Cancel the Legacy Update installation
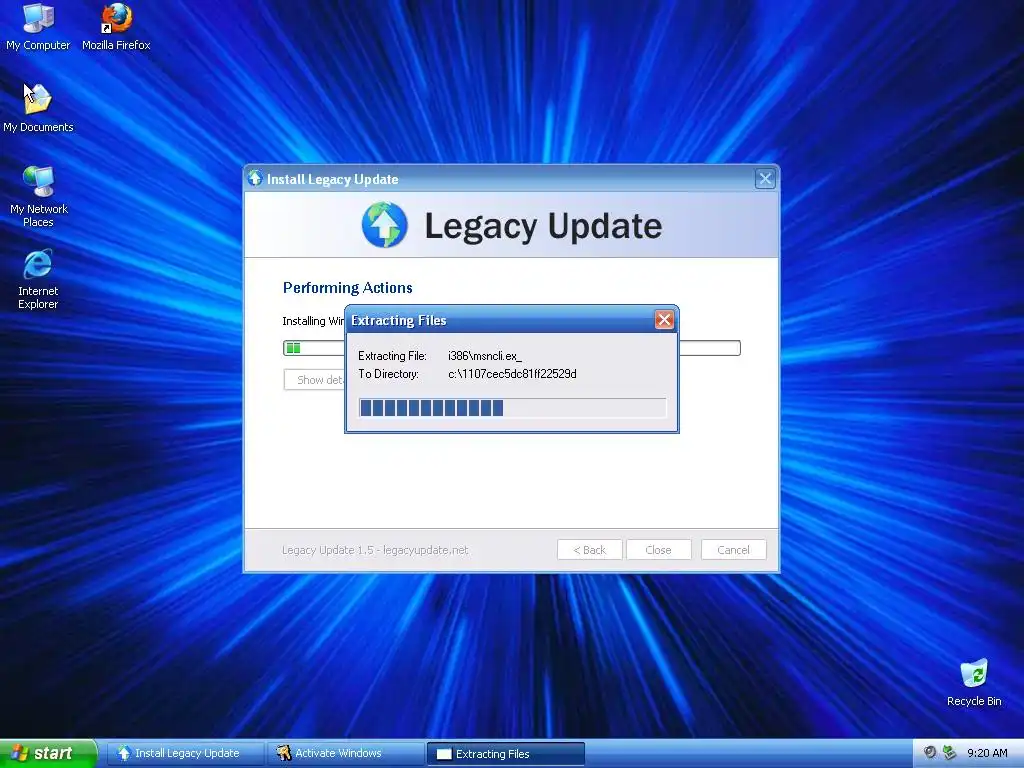The image size is (1024, 768). [x=733, y=550]
